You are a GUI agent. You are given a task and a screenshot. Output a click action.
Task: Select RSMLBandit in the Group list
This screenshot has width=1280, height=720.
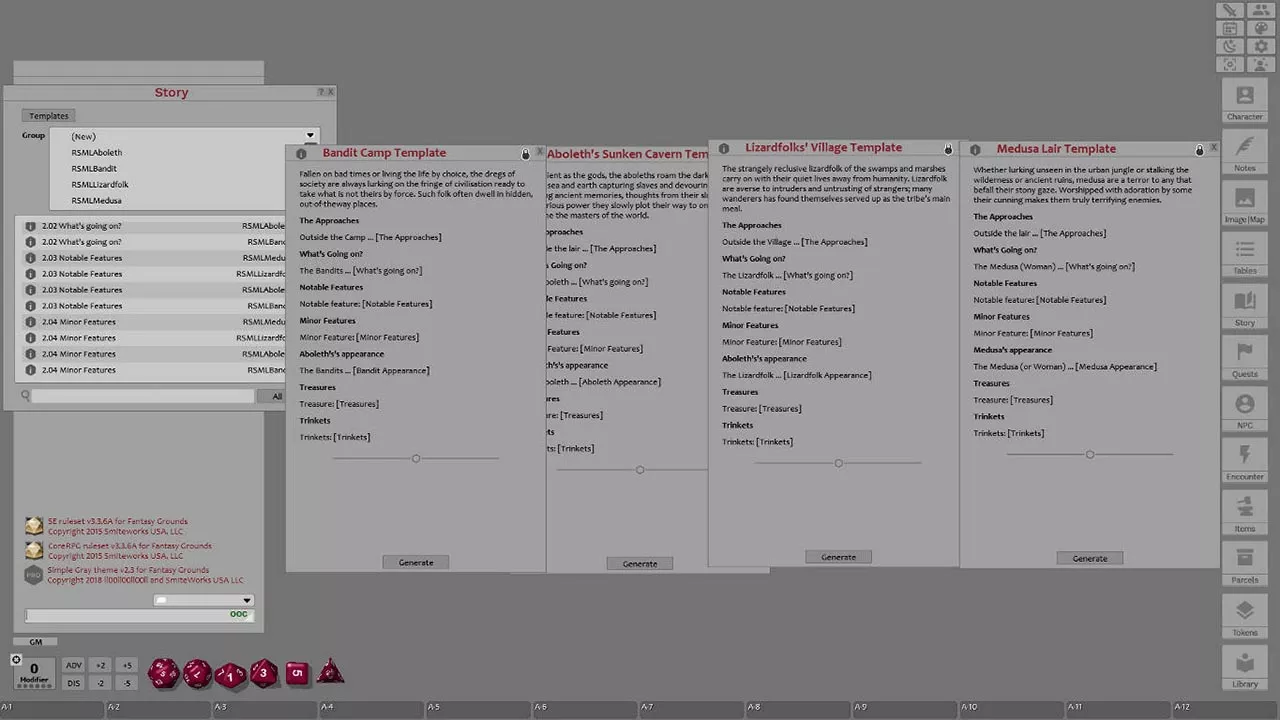tap(94, 169)
